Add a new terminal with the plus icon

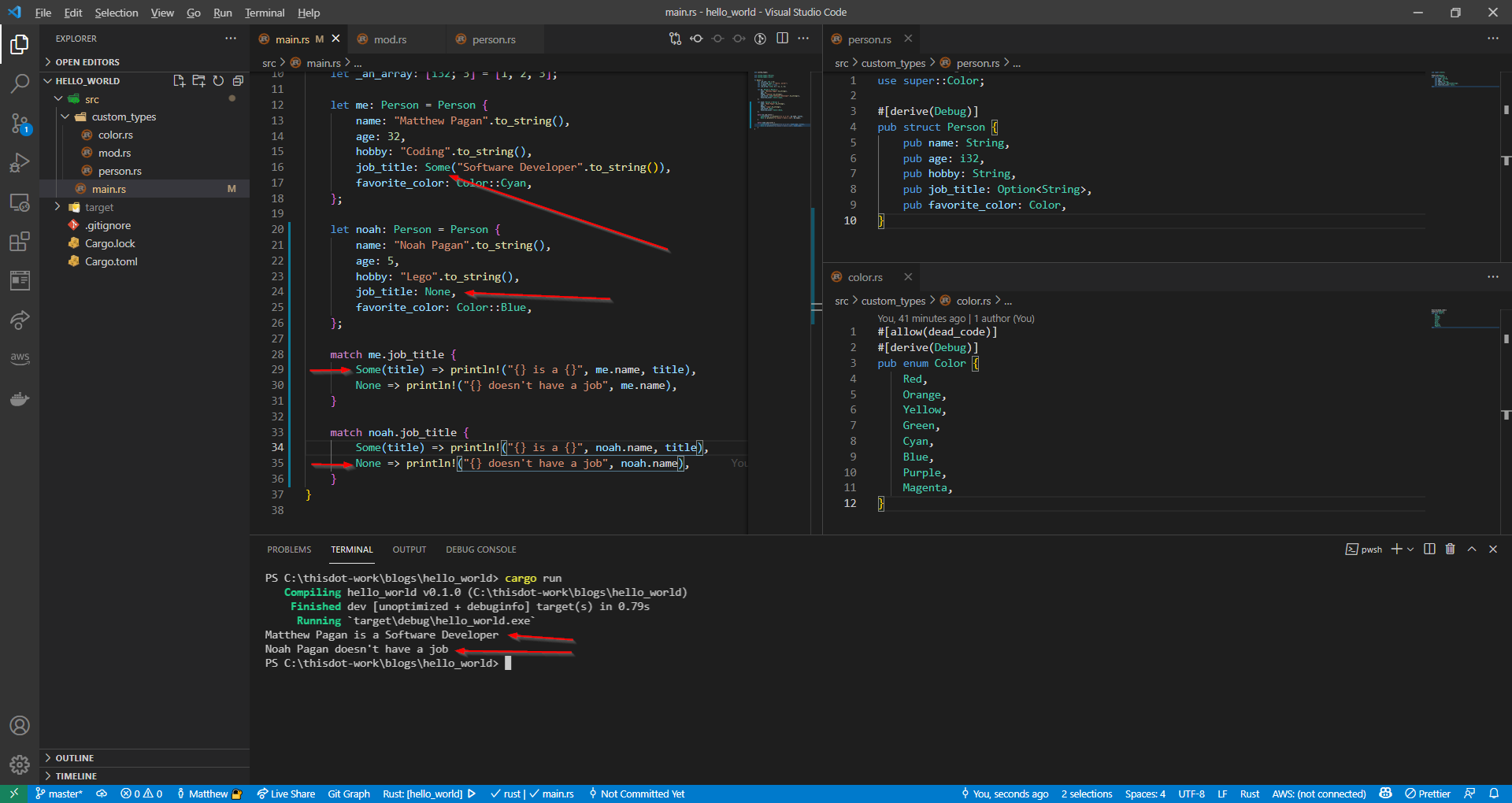pos(1396,549)
